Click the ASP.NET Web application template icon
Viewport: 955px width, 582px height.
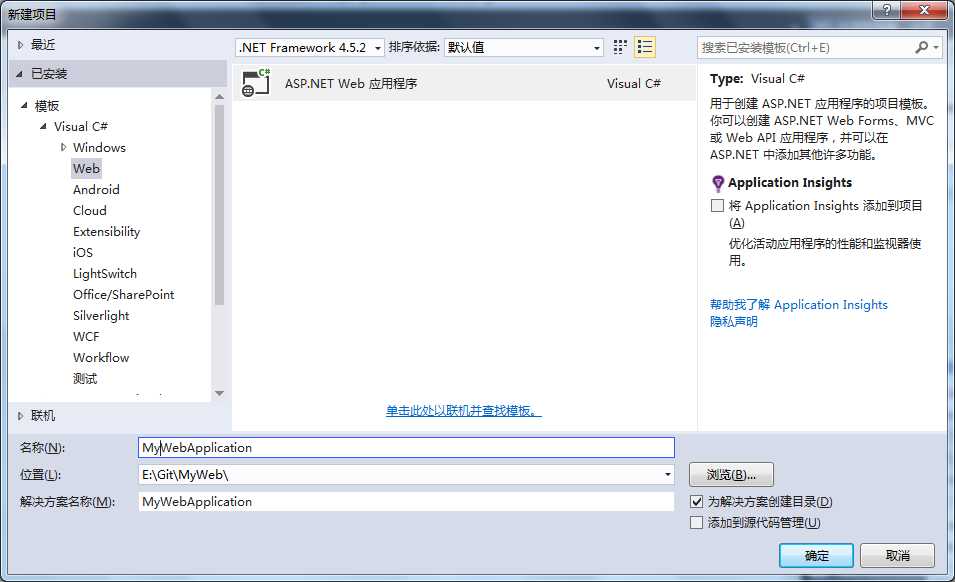(x=256, y=83)
